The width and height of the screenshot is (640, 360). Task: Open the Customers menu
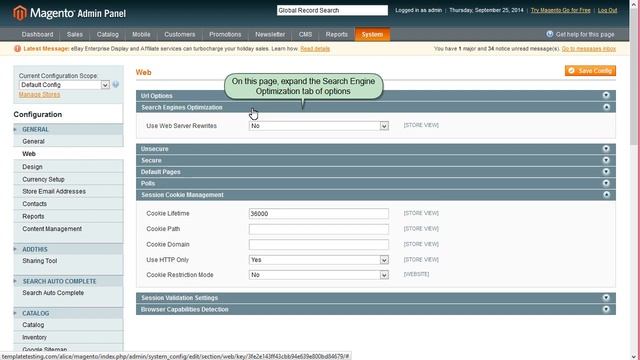pos(180,34)
